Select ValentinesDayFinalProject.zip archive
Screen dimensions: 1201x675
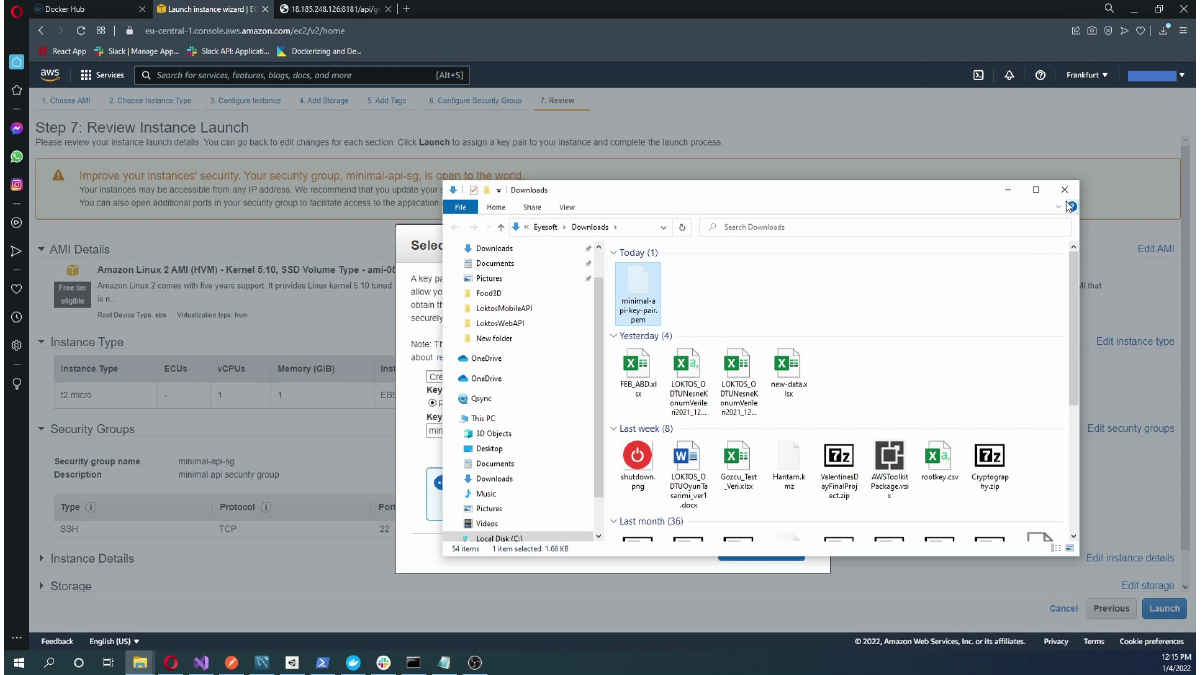point(838,470)
